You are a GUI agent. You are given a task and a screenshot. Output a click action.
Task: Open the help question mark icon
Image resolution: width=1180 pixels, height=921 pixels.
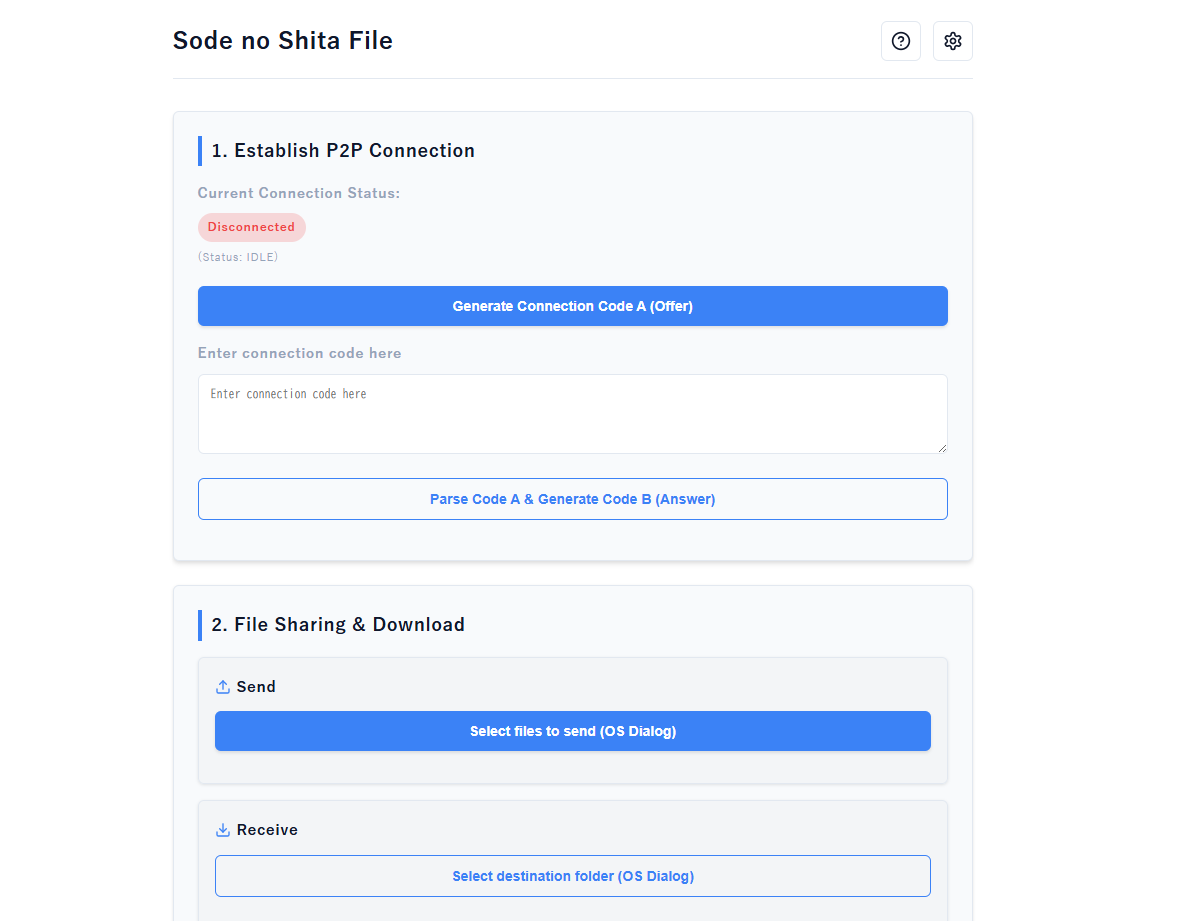(x=901, y=41)
